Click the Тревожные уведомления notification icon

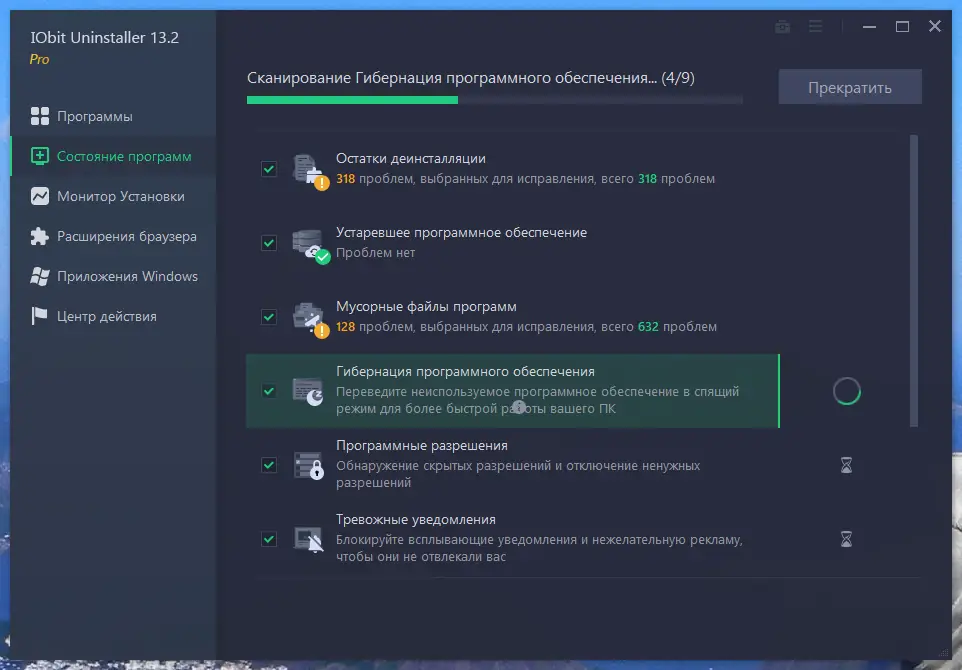click(307, 539)
